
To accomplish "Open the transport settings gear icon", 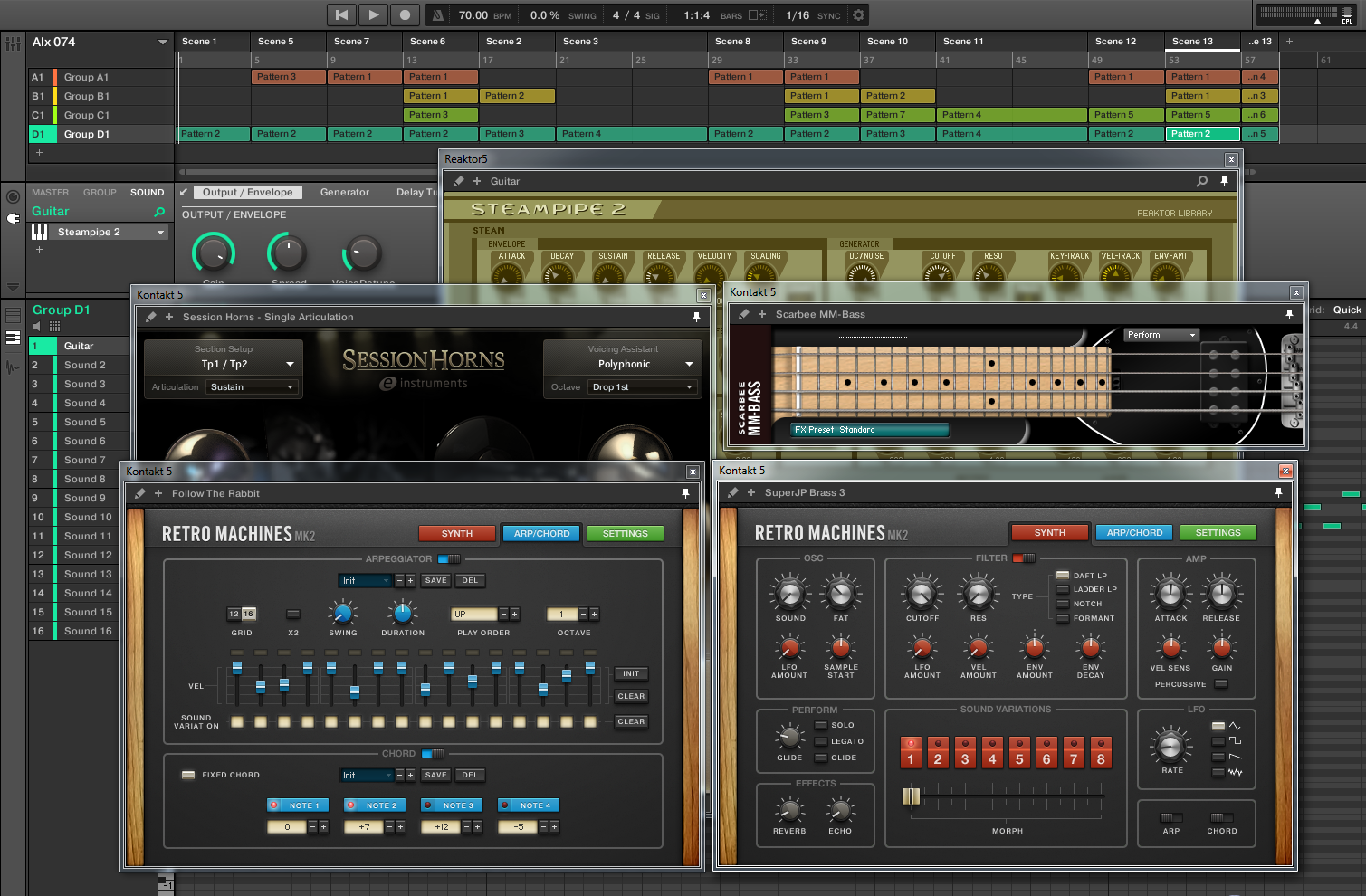I will [x=859, y=14].
